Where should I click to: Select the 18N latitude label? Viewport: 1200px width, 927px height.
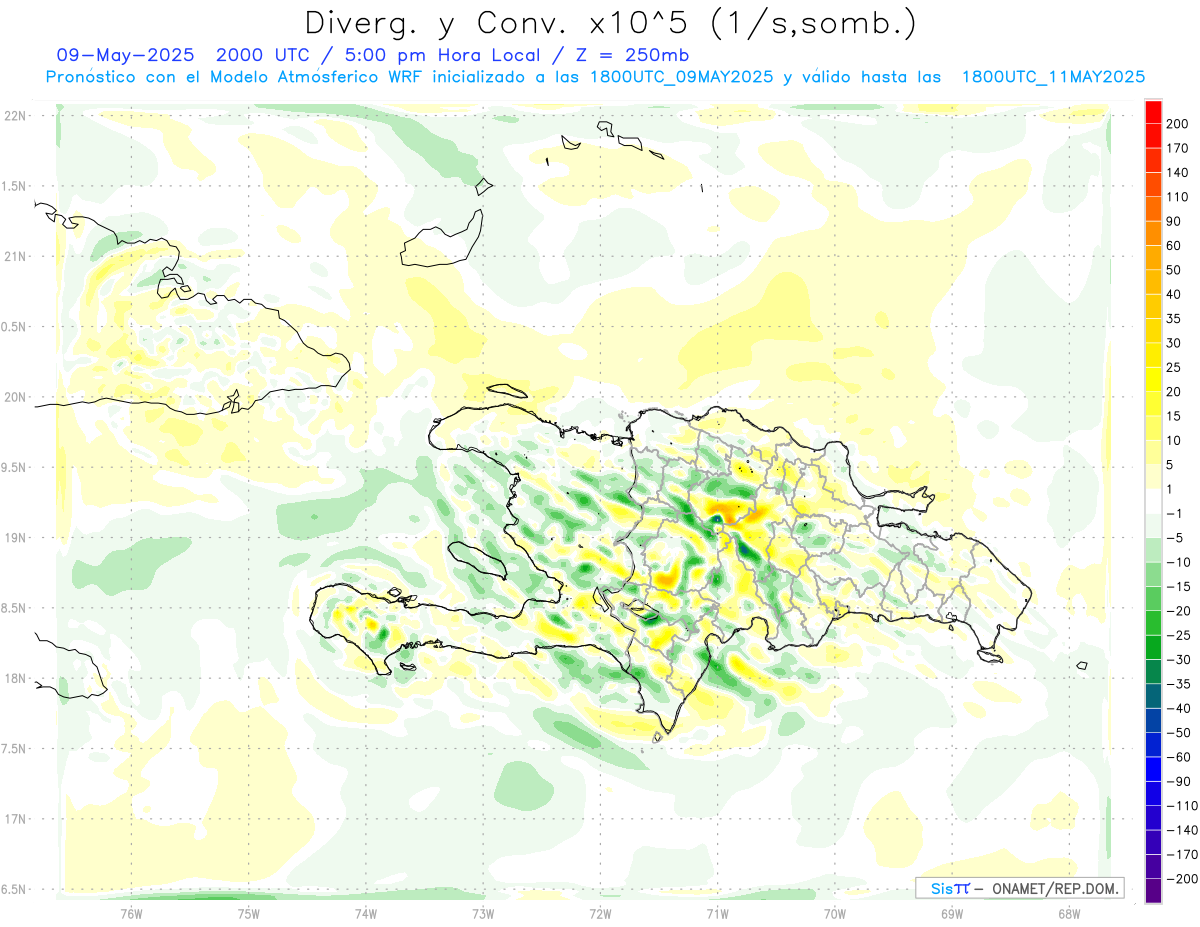pyautogui.click(x=14, y=679)
